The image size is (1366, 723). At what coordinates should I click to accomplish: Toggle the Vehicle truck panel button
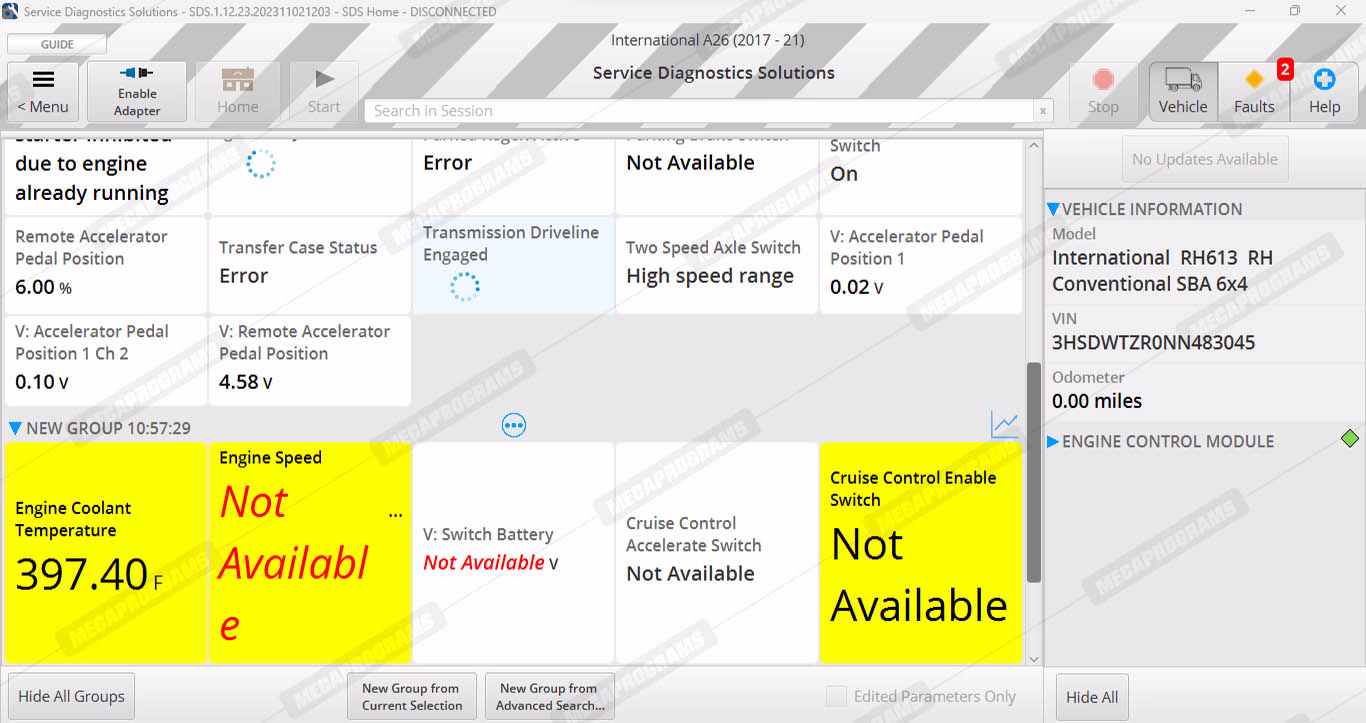pos(1183,91)
